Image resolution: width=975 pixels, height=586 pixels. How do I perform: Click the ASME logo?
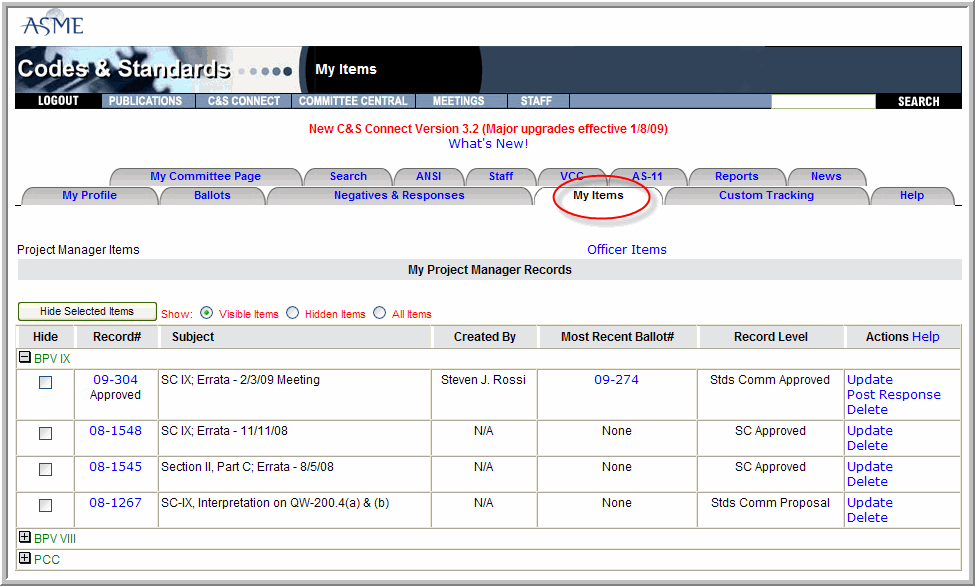52,24
